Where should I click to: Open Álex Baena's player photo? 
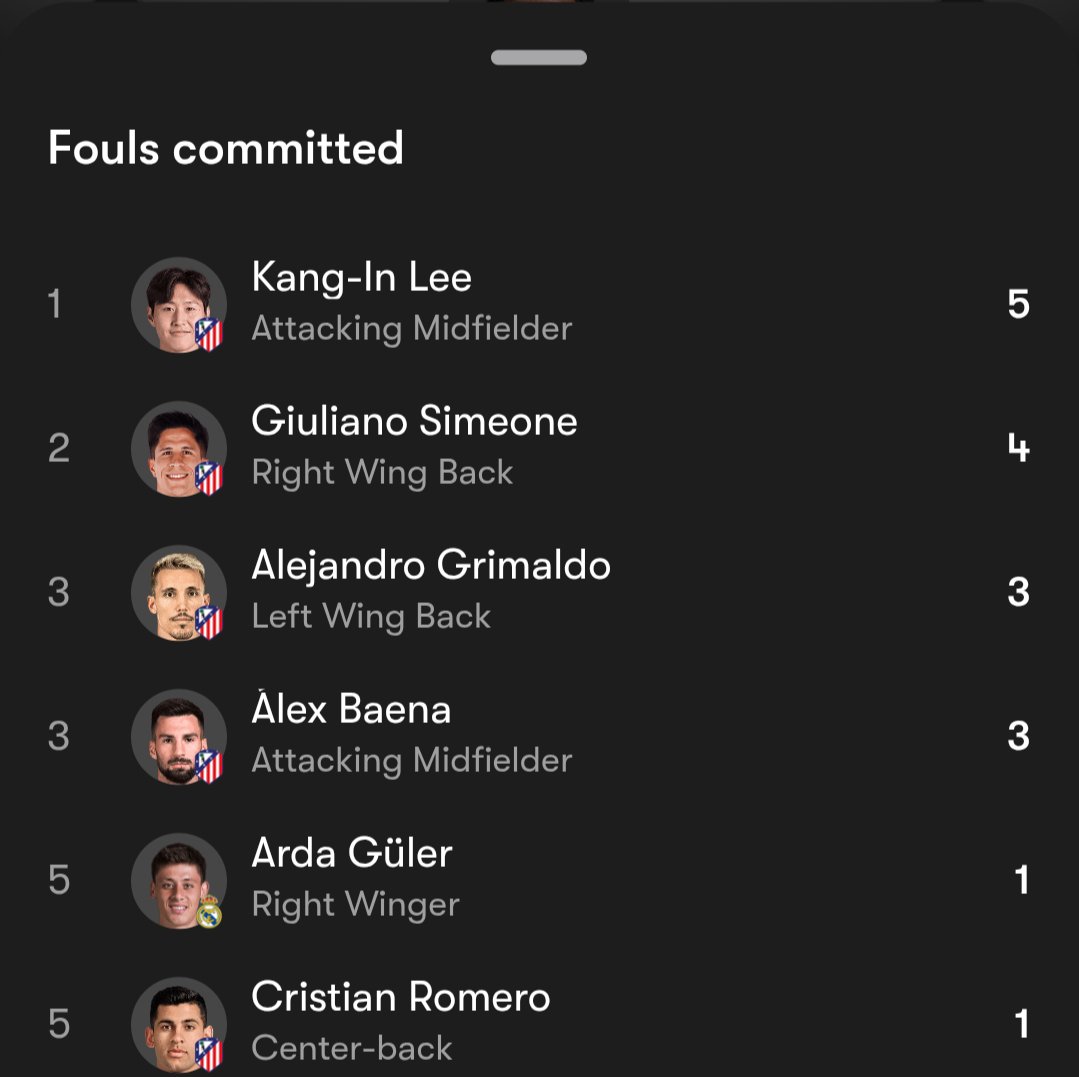[x=179, y=737]
